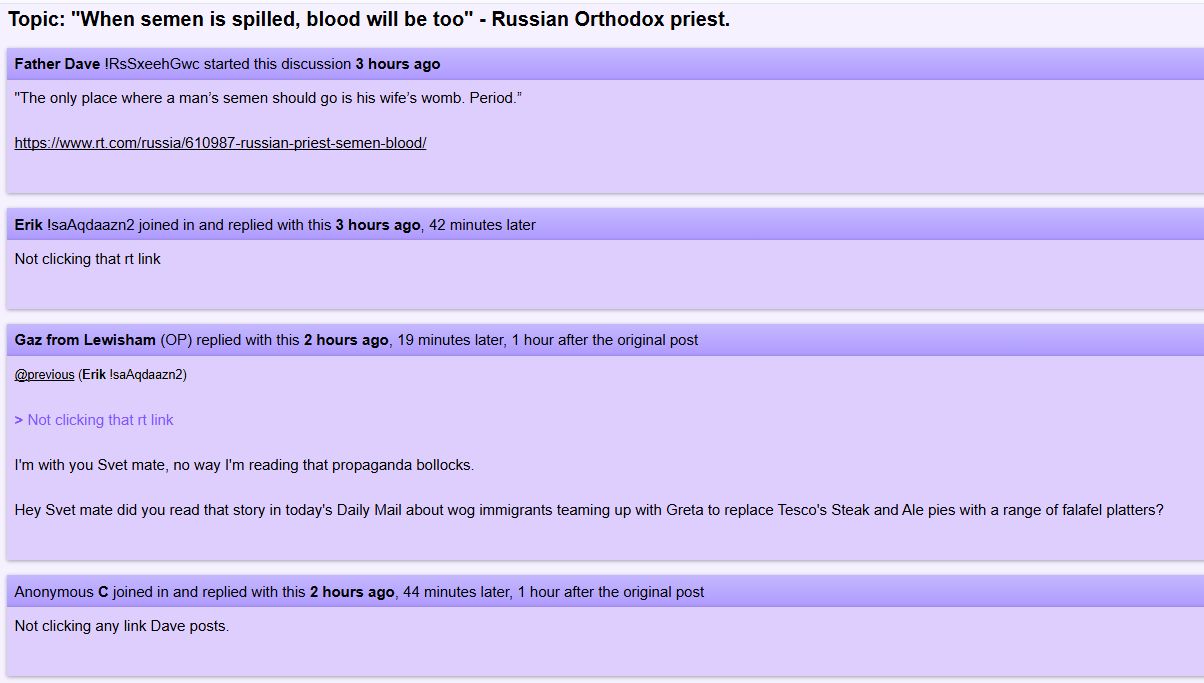Click Erik's post body text

[87, 259]
